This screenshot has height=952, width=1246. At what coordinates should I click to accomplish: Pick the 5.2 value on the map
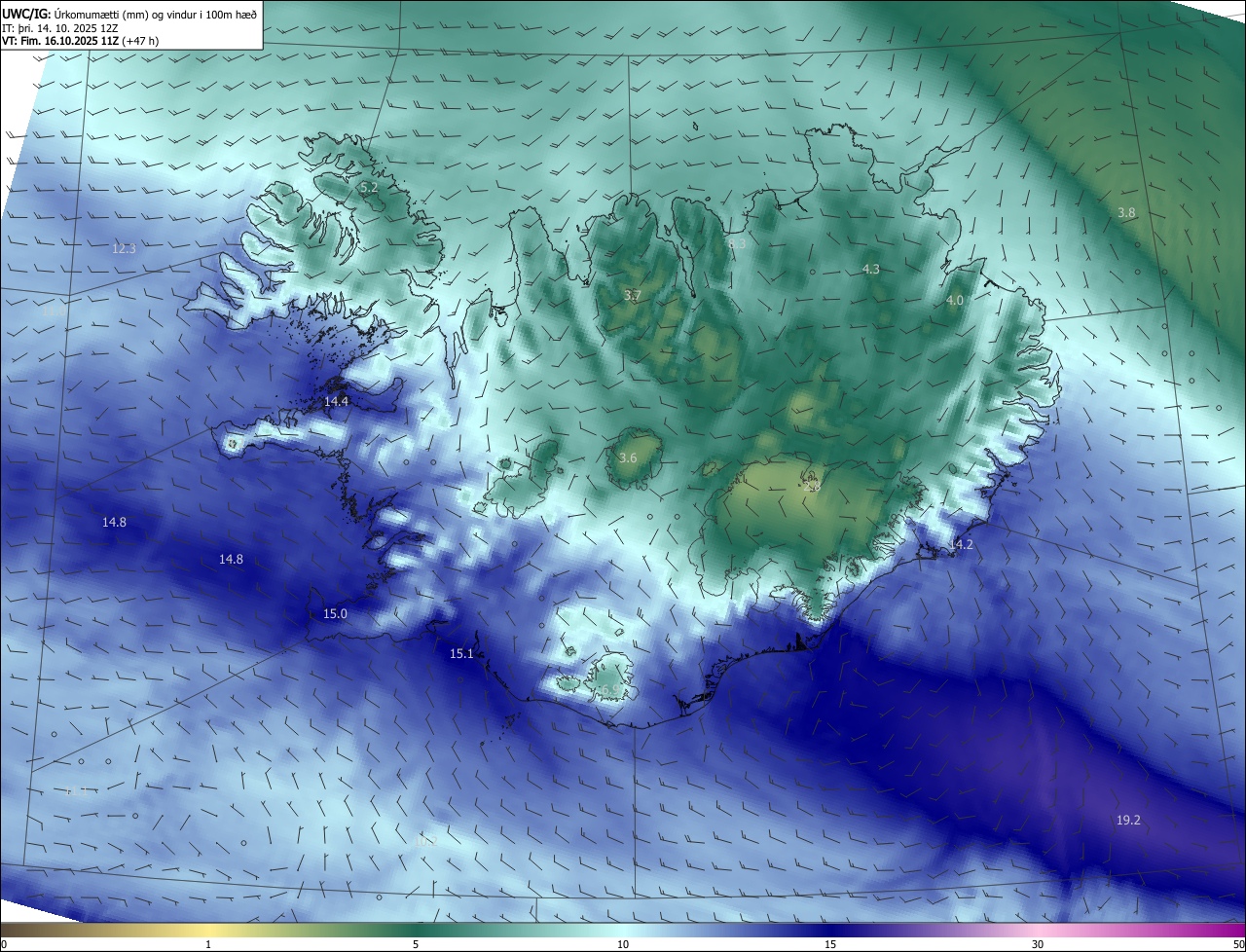(x=369, y=187)
